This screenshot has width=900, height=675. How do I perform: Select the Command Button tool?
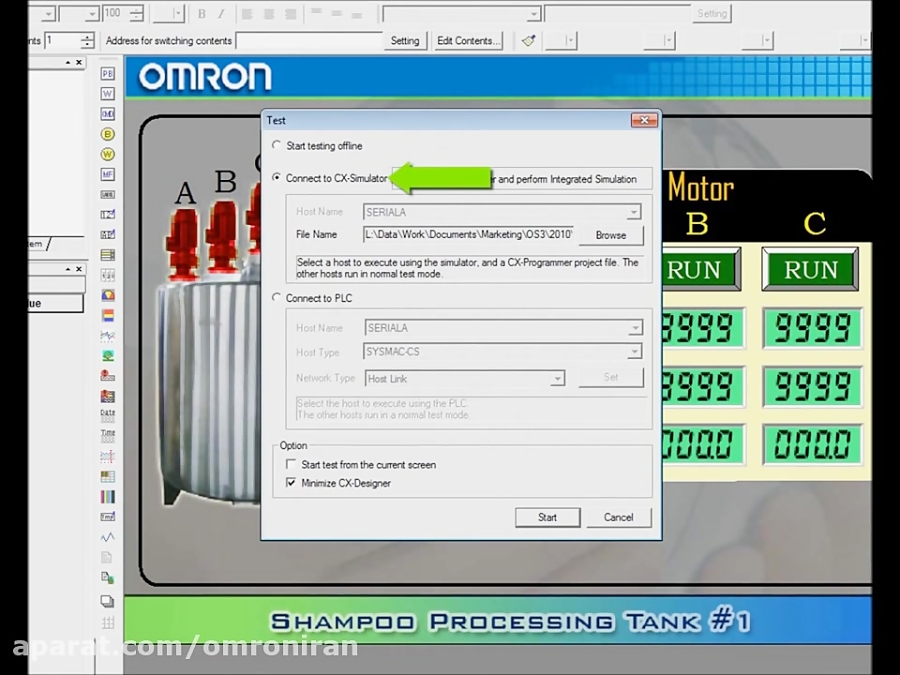[x=107, y=113]
